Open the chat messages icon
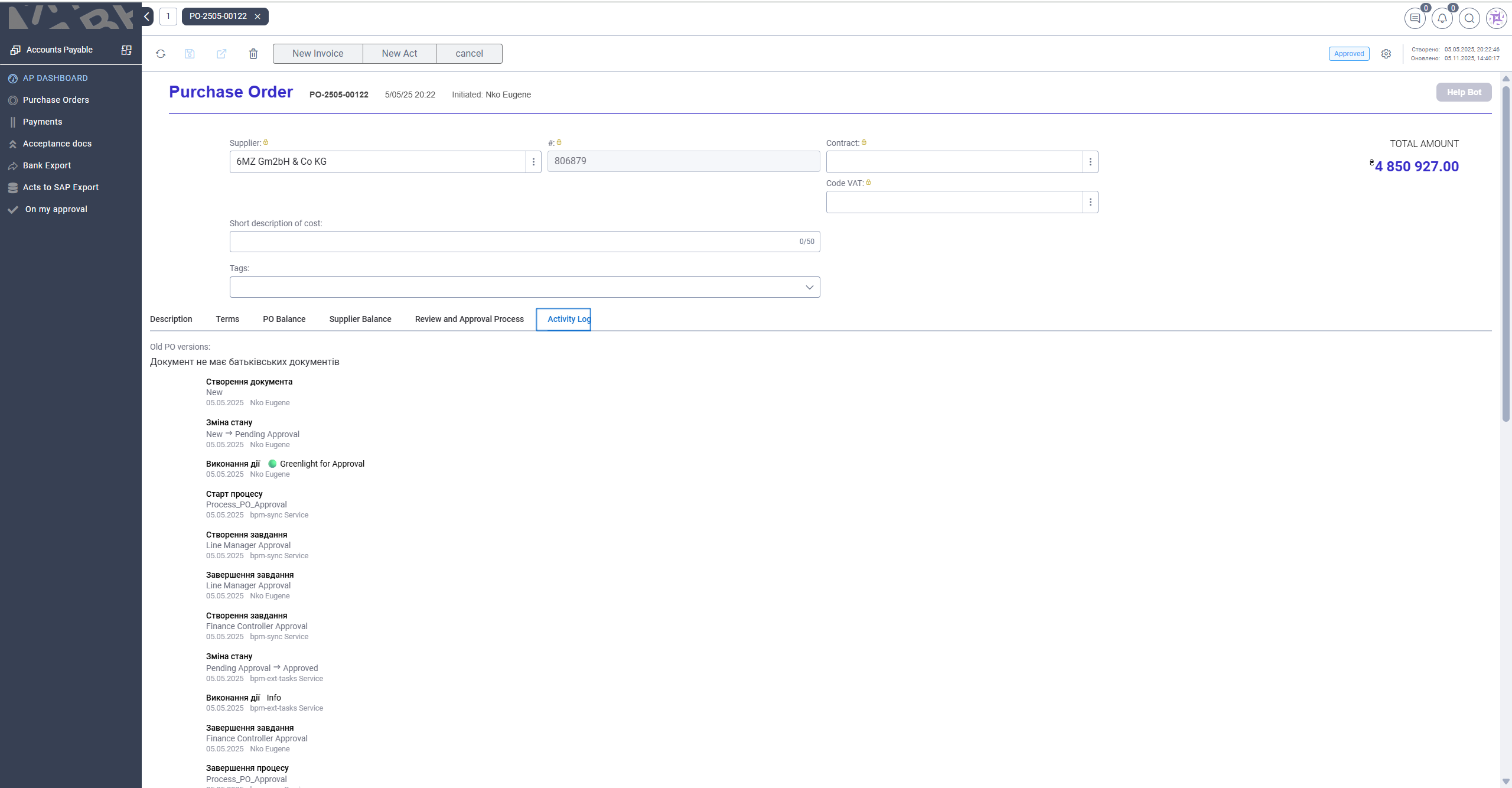Screen dimensions: 1512x788 pyautogui.click(x=1415, y=18)
